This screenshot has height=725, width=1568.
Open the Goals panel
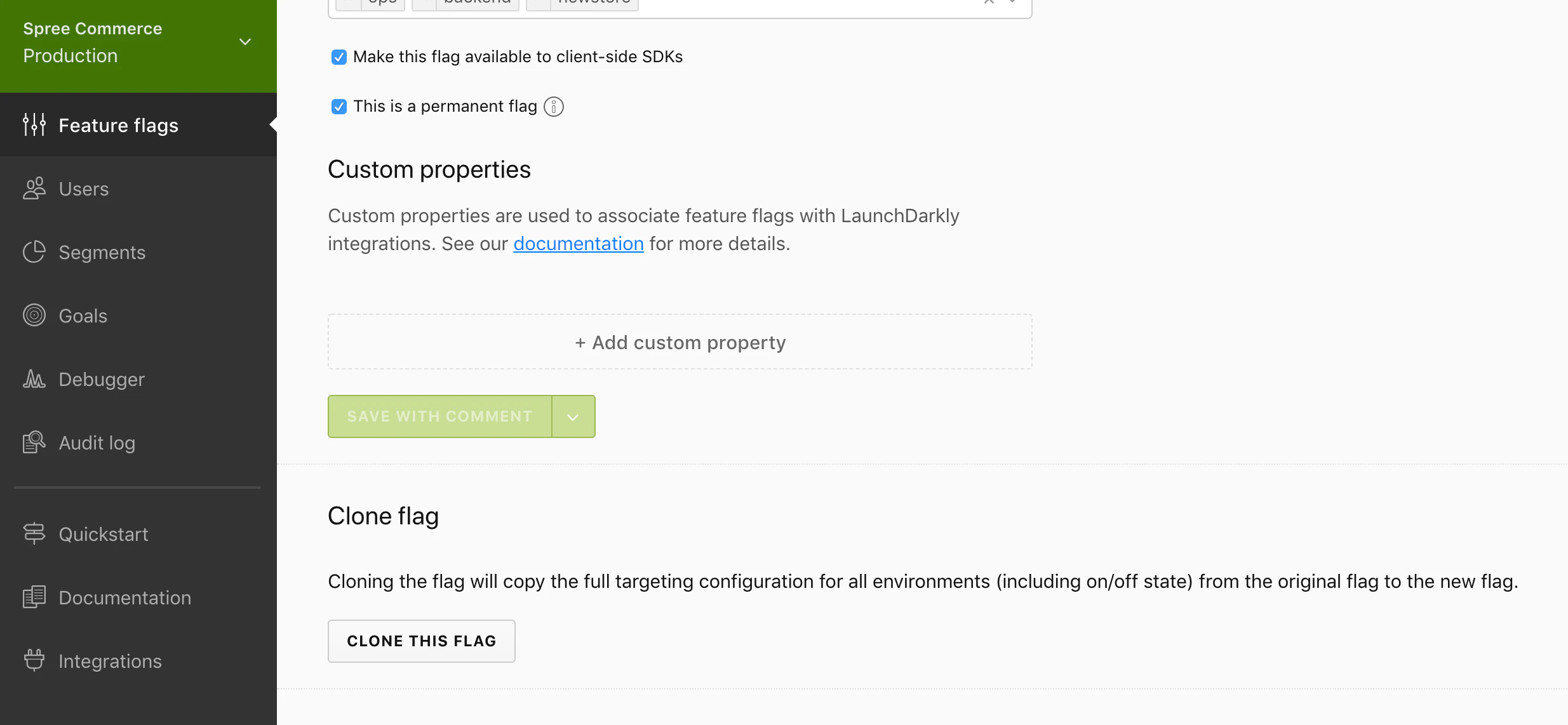[83, 316]
